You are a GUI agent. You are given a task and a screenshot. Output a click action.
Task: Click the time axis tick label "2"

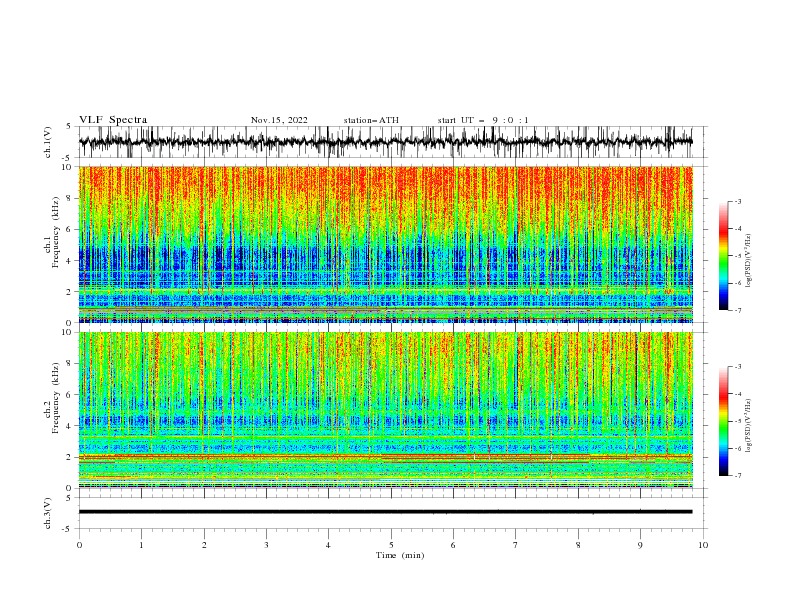[204, 545]
